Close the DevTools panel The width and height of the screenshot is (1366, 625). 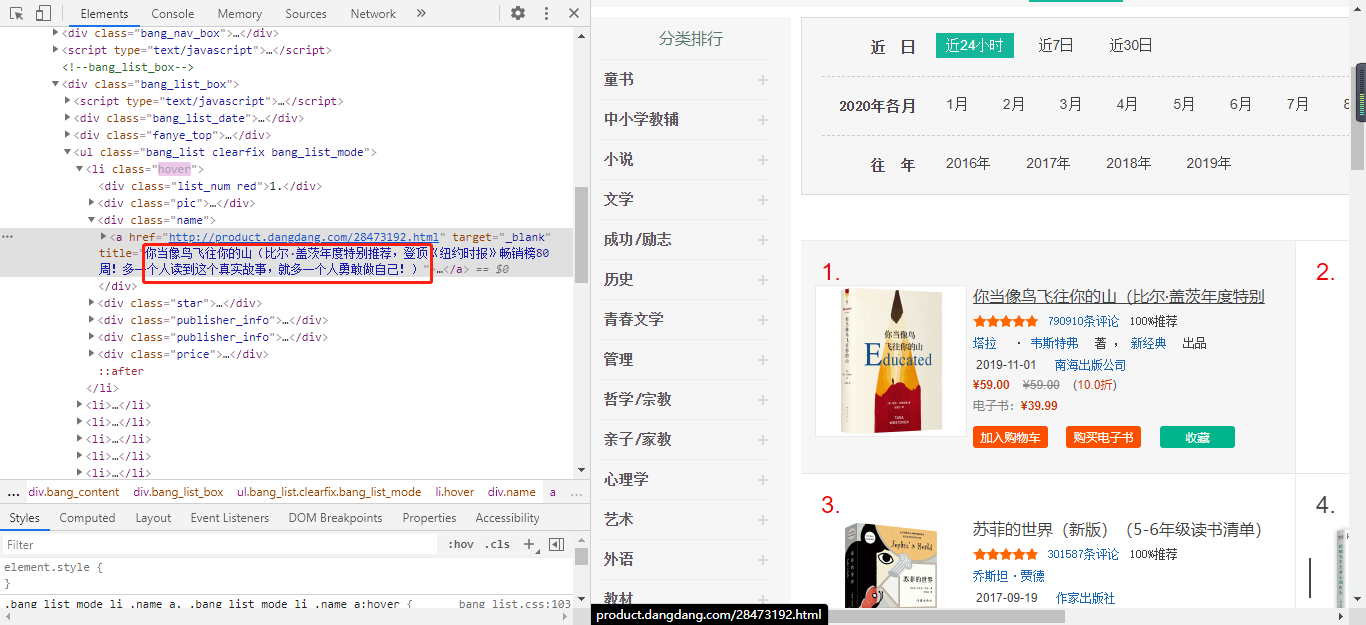[573, 13]
